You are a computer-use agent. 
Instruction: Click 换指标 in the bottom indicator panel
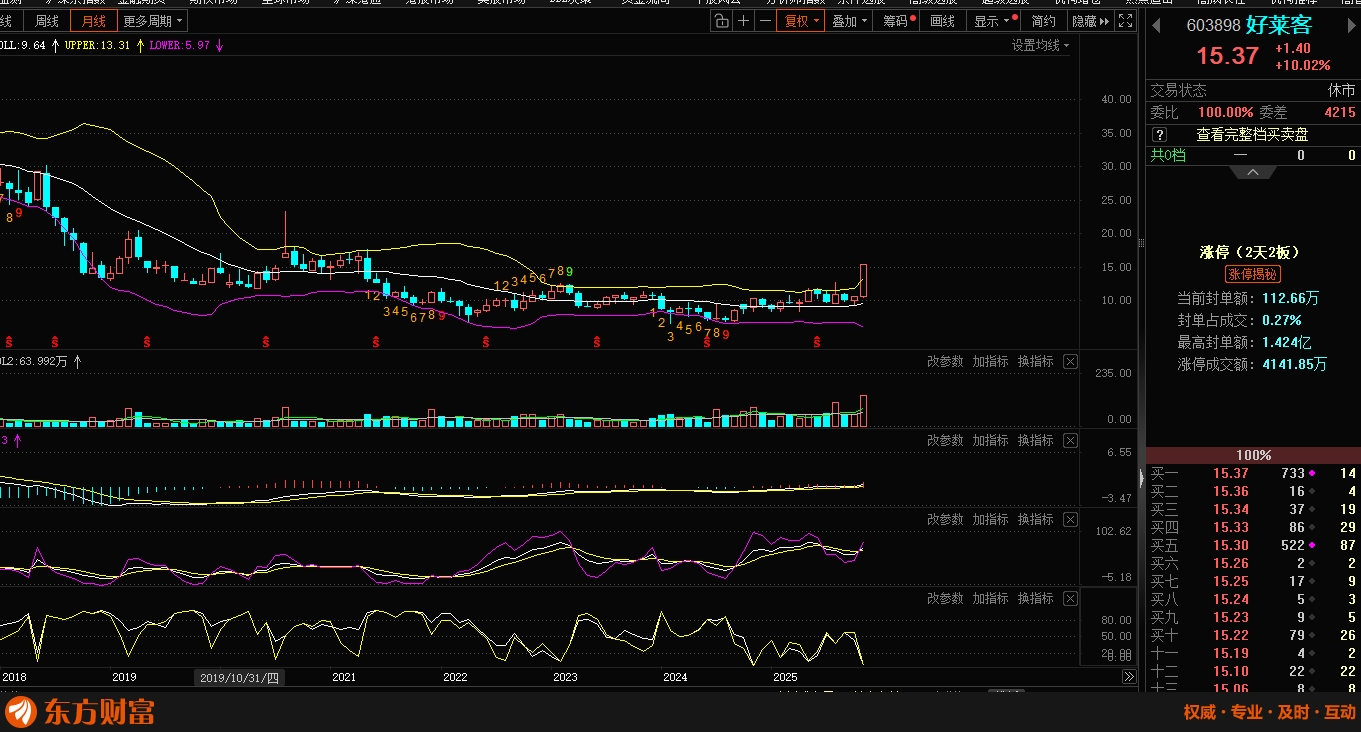click(1035, 598)
